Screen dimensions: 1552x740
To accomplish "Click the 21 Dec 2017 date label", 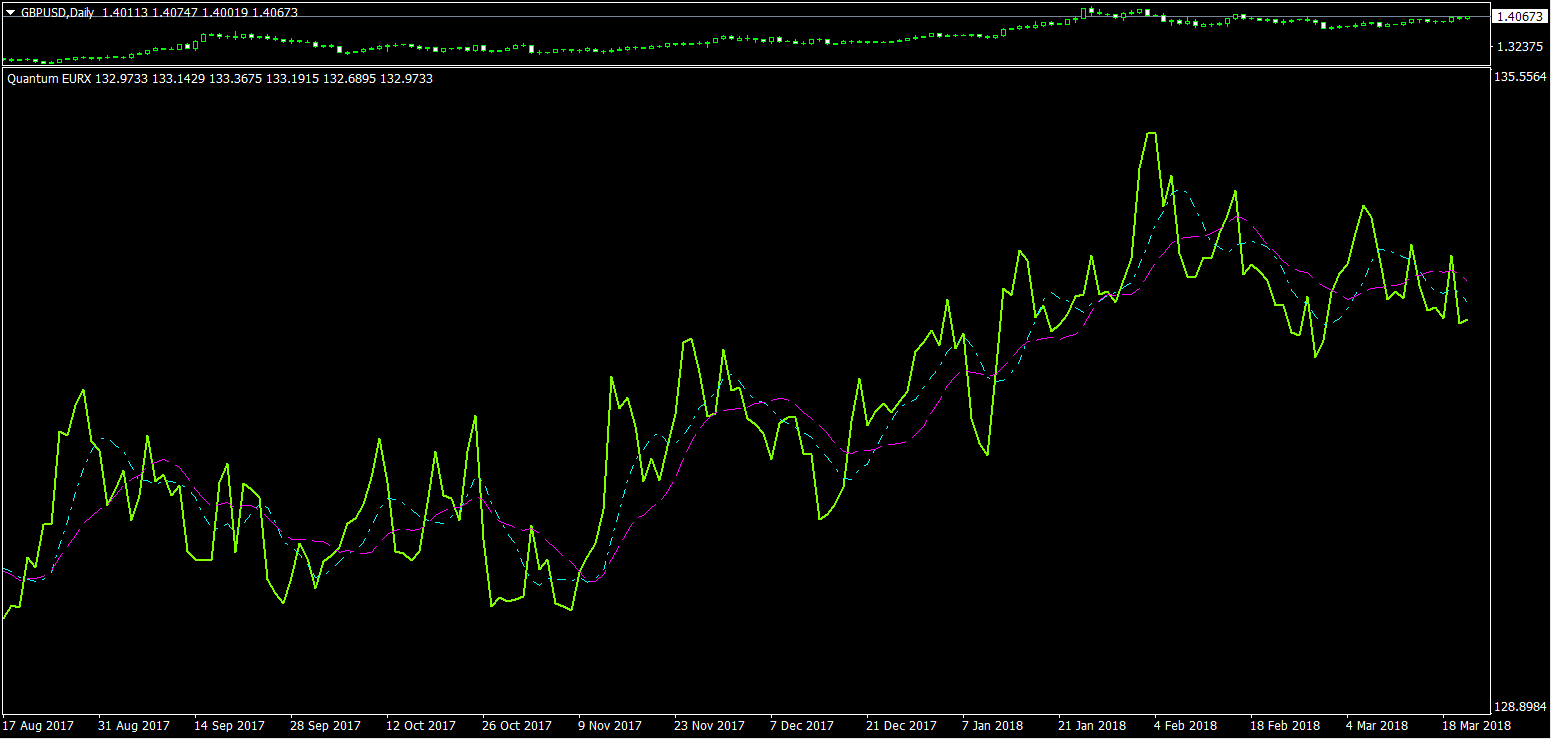I will pos(901,725).
